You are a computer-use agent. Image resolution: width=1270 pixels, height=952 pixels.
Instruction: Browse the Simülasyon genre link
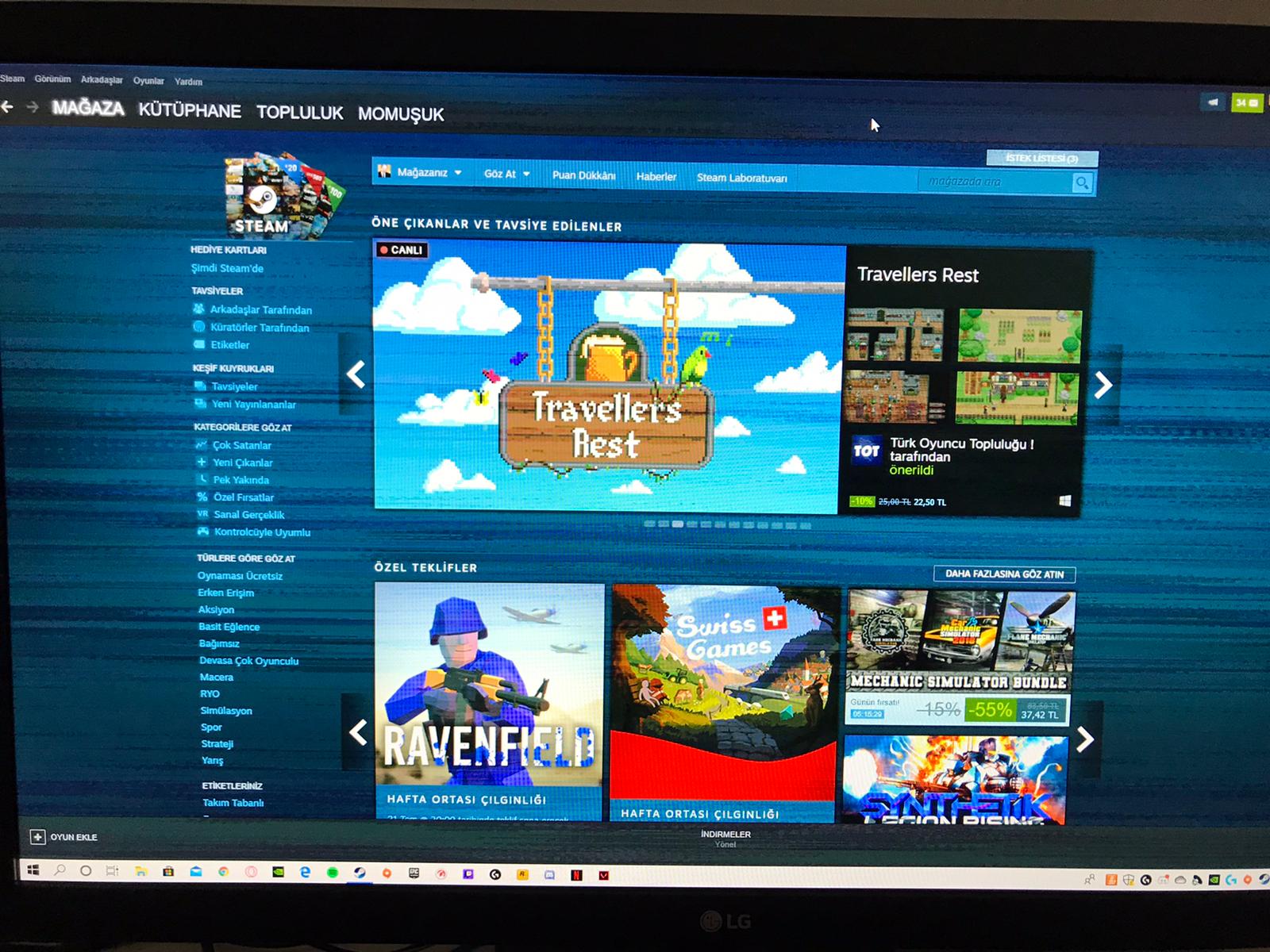(x=226, y=711)
